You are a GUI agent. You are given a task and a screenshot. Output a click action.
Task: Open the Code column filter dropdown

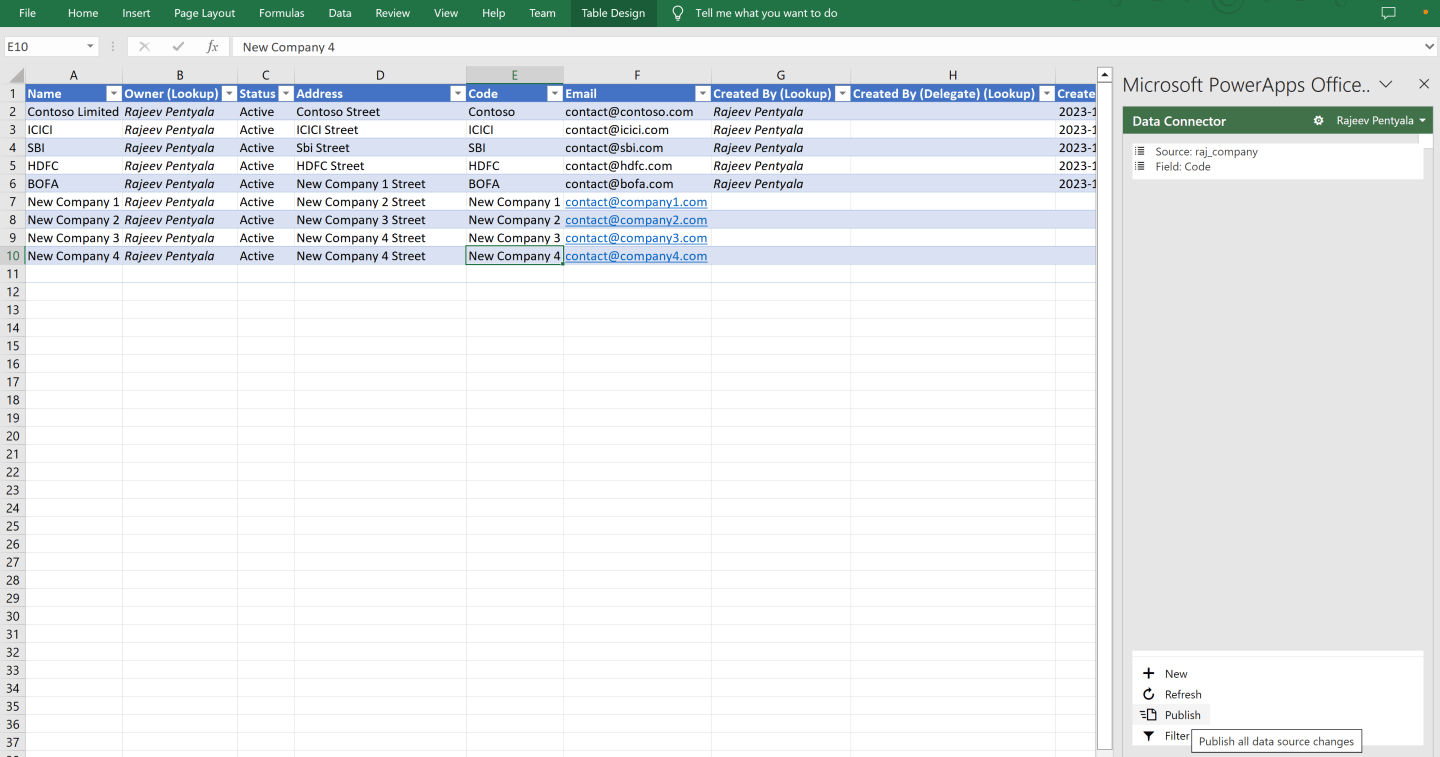(553, 93)
